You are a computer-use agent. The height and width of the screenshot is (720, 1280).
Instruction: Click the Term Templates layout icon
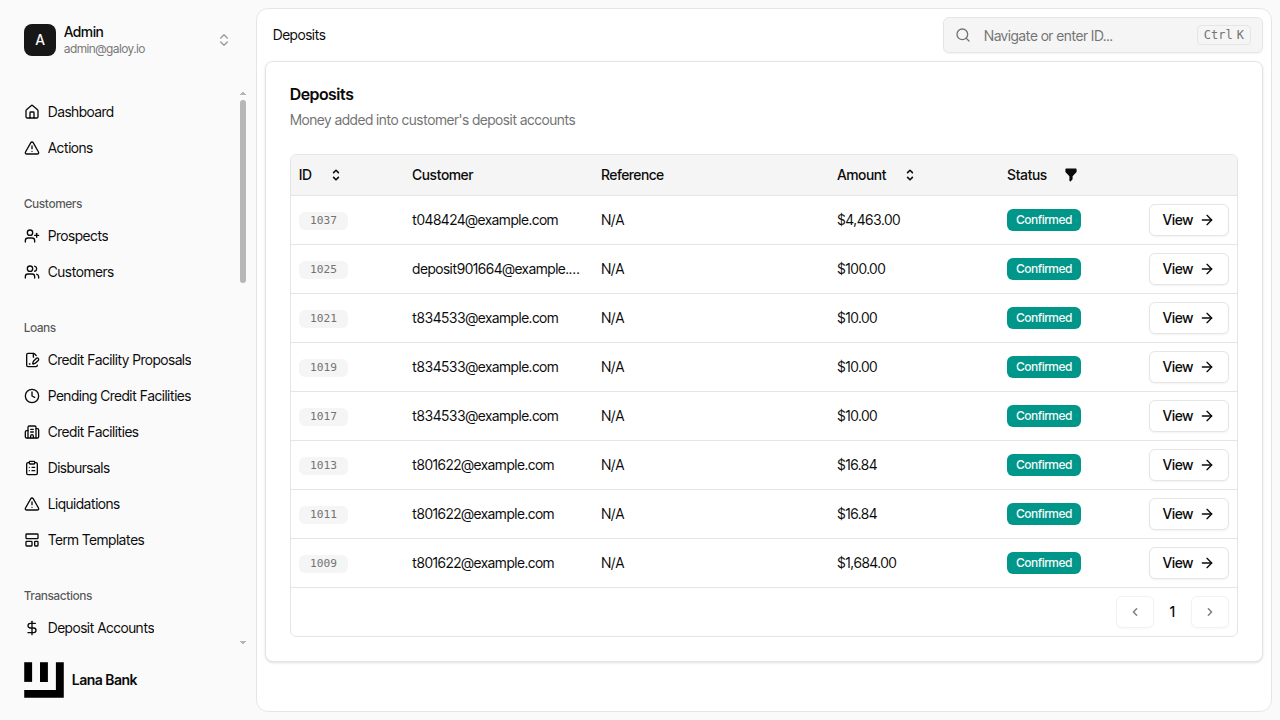32,540
